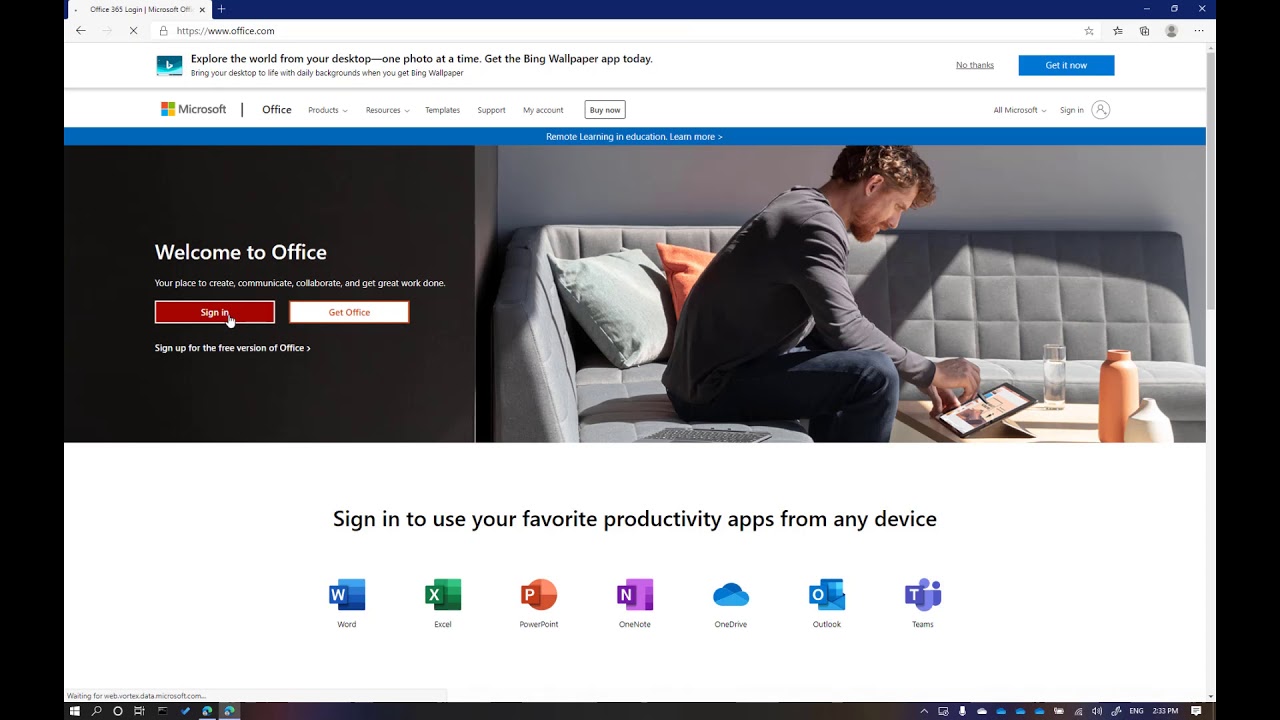The image size is (1280, 720).
Task: Click the man on sofa hero image
Action: coord(840,294)
